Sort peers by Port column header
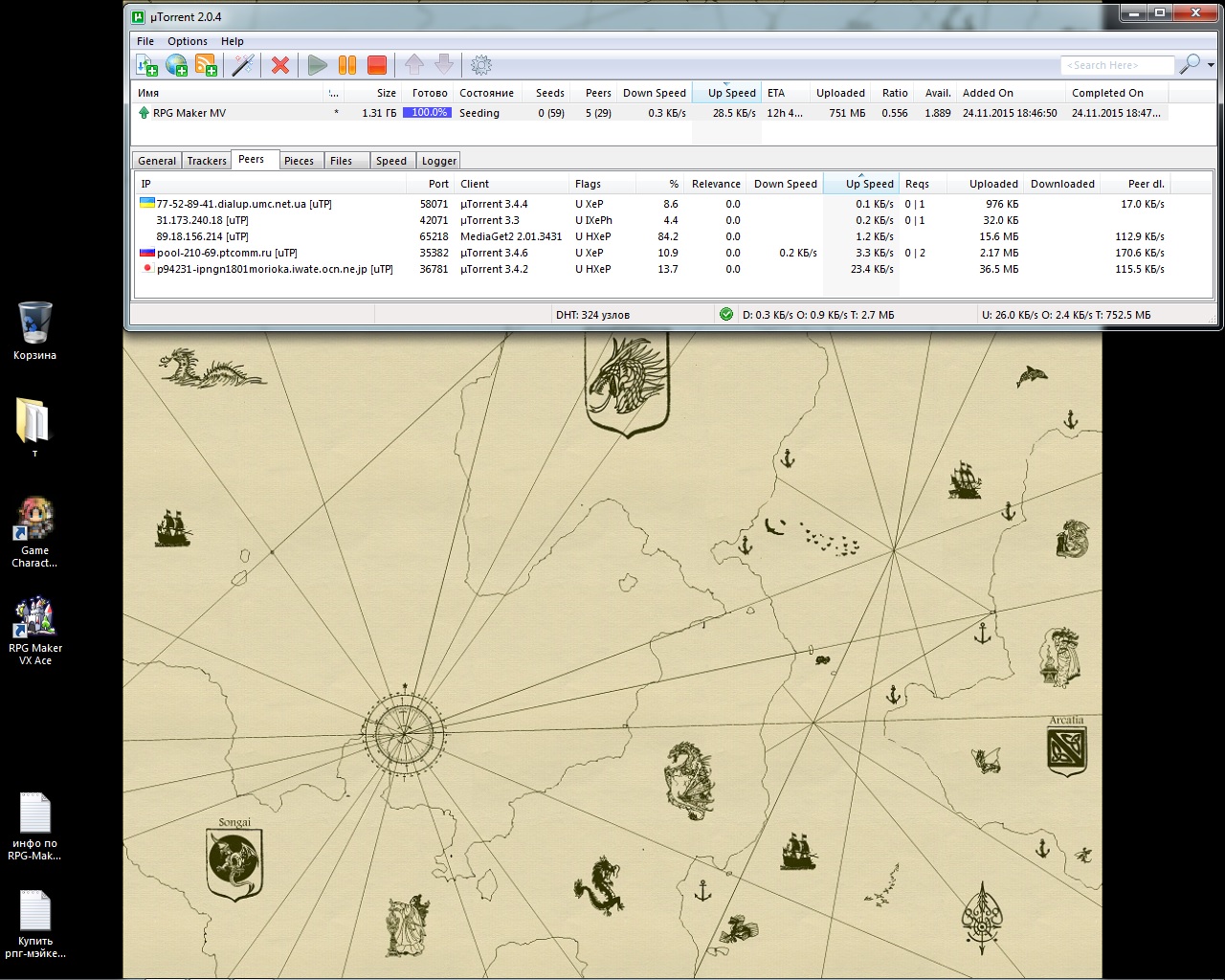 point(430,184)
